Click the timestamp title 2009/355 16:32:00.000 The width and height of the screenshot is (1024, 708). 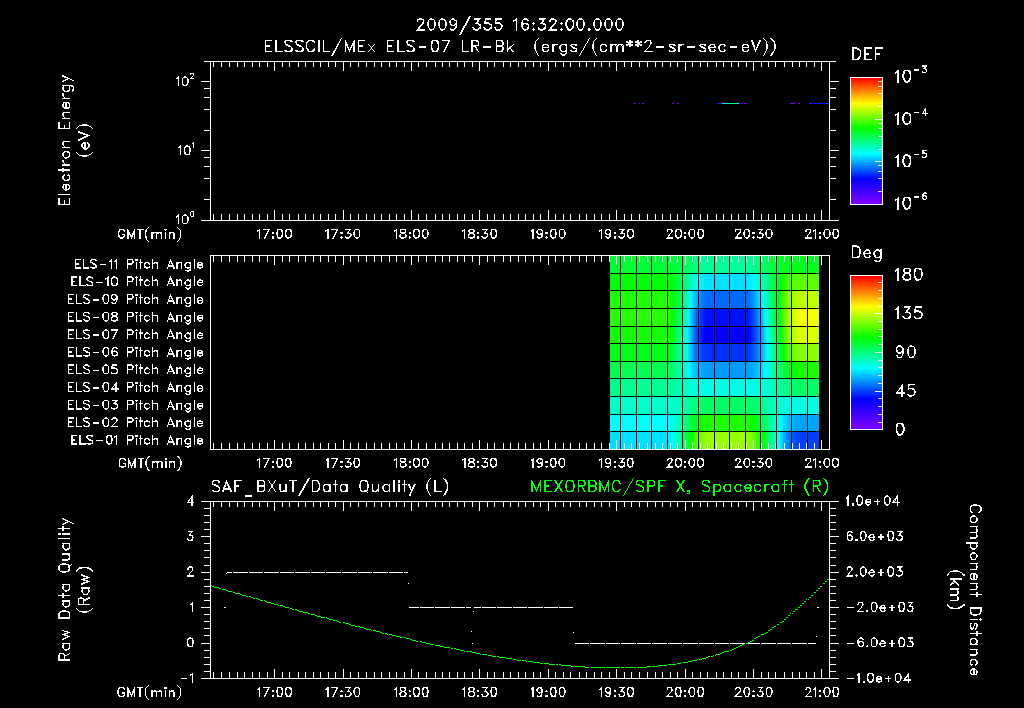pyautogui.click(x=520, y=25)
